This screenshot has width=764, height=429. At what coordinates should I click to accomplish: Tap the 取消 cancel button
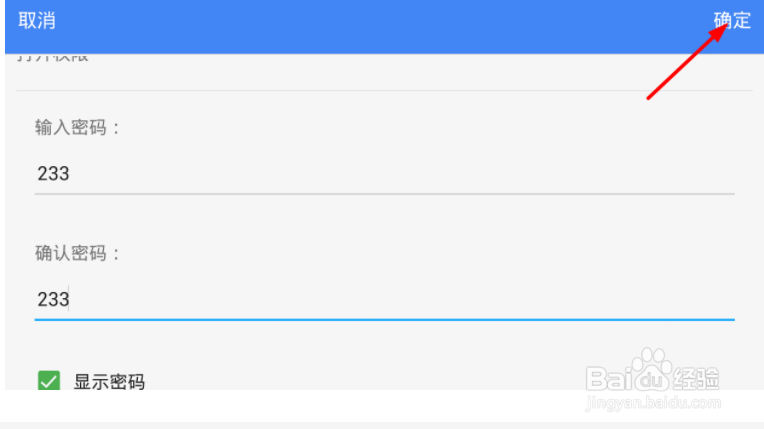tap(37, 20)
